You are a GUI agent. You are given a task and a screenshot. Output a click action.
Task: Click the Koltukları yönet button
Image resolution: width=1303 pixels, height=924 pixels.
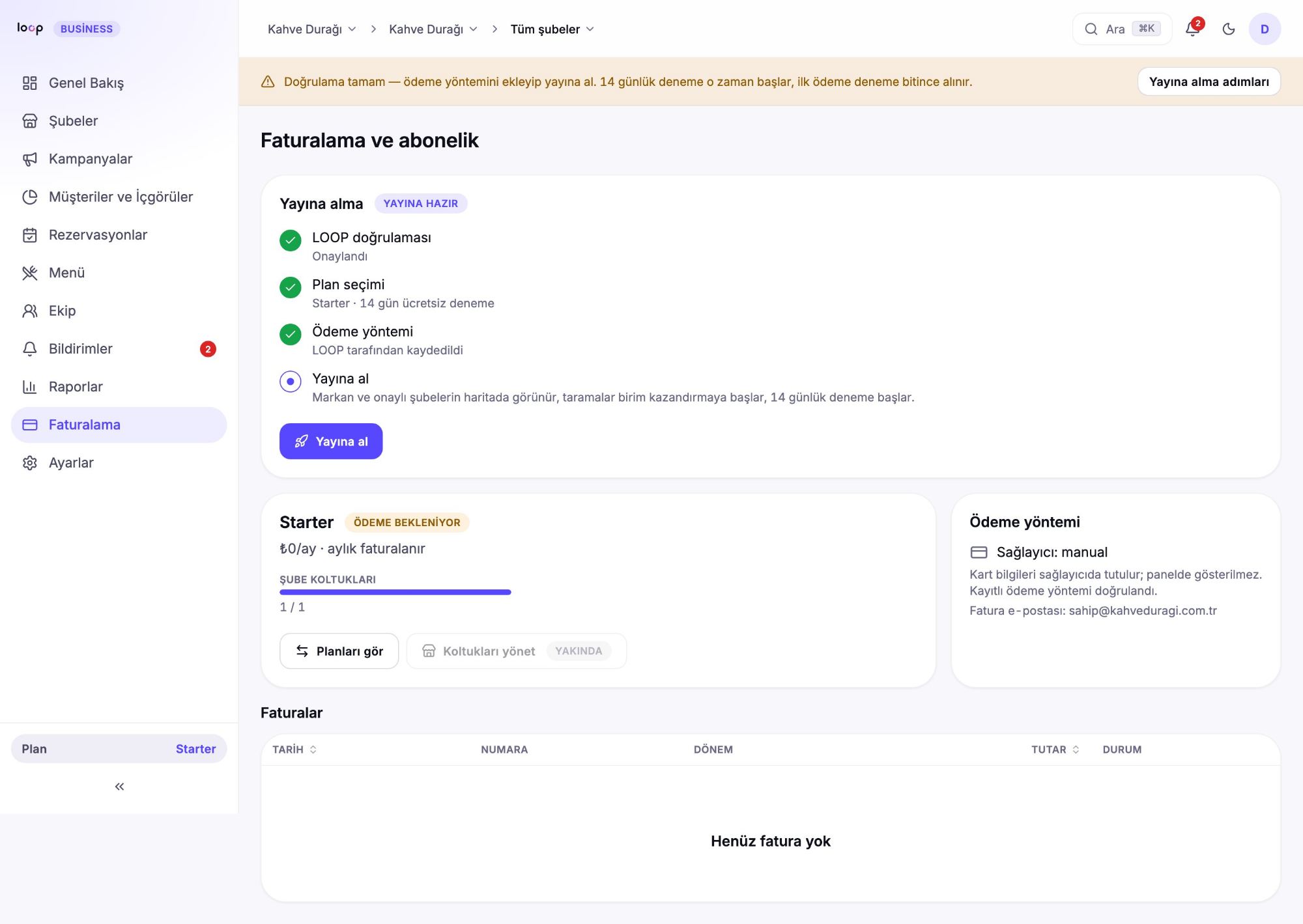(x=517, y=651)
